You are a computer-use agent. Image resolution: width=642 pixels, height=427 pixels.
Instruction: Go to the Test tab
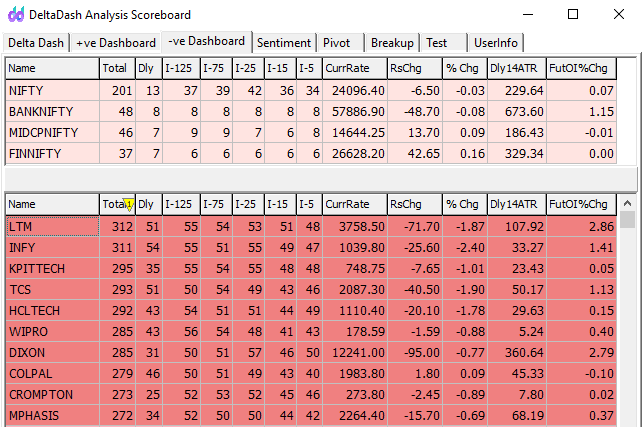[x=443, y=43]
